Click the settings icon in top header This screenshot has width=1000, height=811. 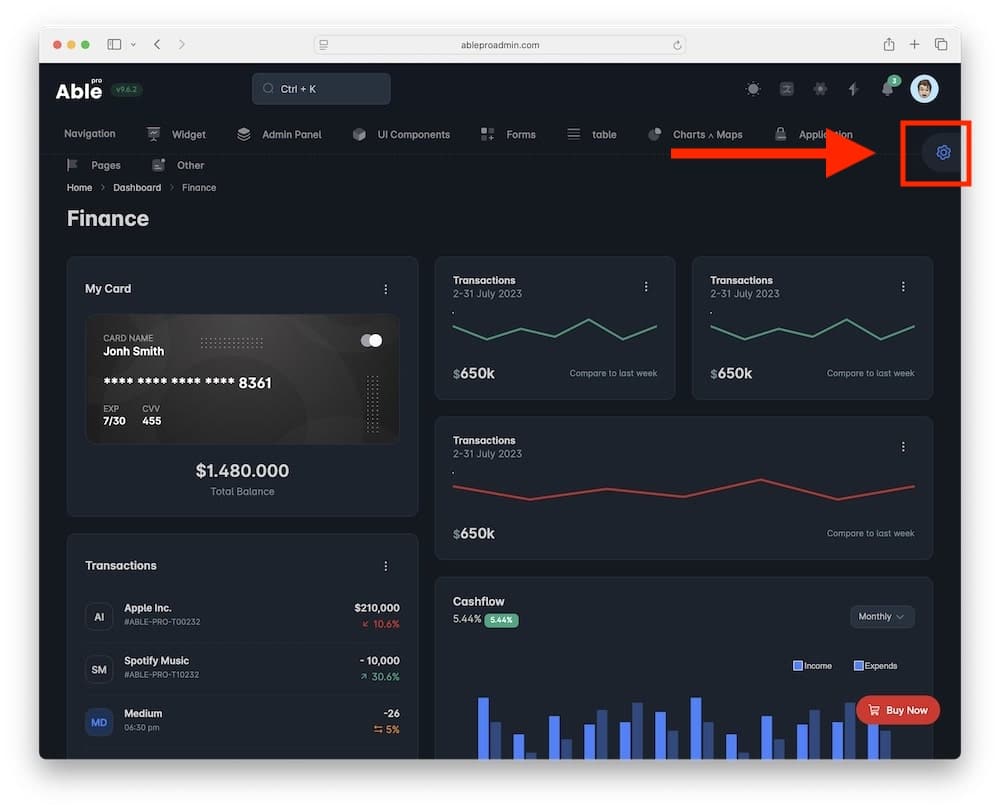[820, 89]
